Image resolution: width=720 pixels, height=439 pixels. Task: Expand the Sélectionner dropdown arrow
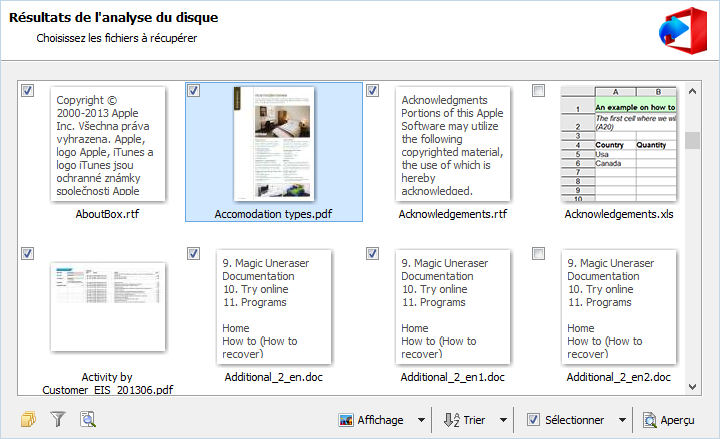click(x=622, y=420)
